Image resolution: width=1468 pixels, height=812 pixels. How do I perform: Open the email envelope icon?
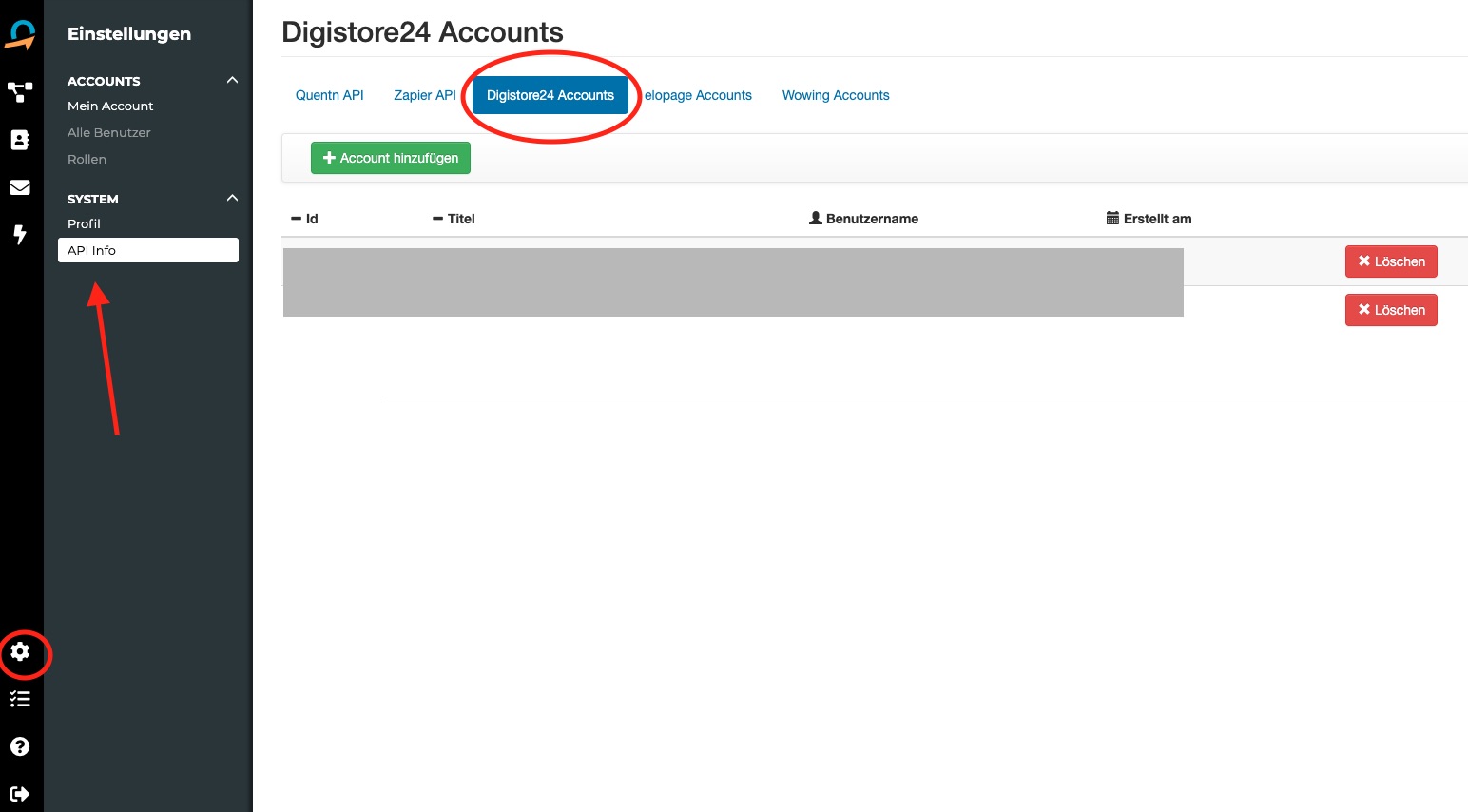[x=20, y=187]
